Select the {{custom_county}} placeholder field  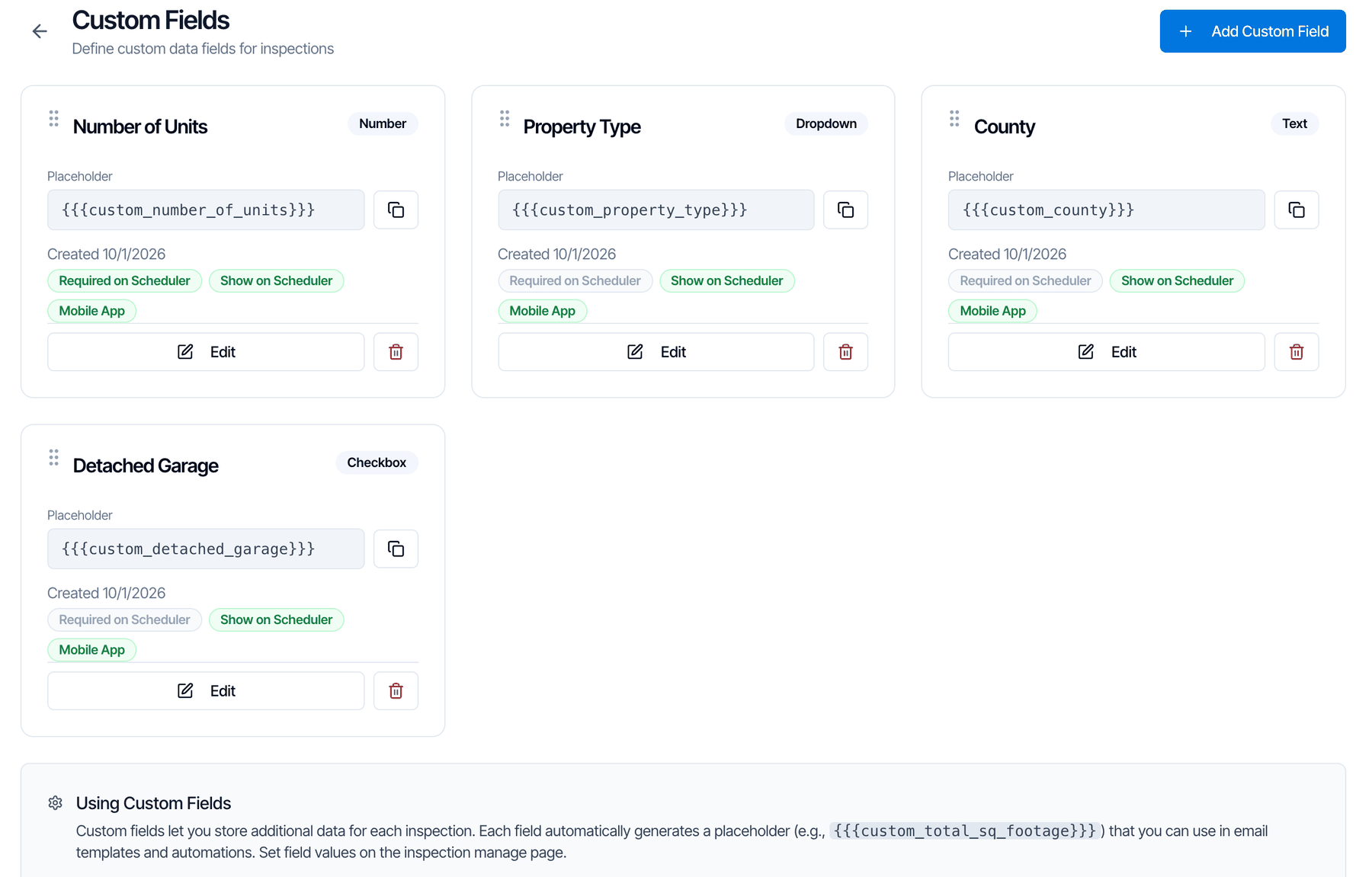point(1106,210)
